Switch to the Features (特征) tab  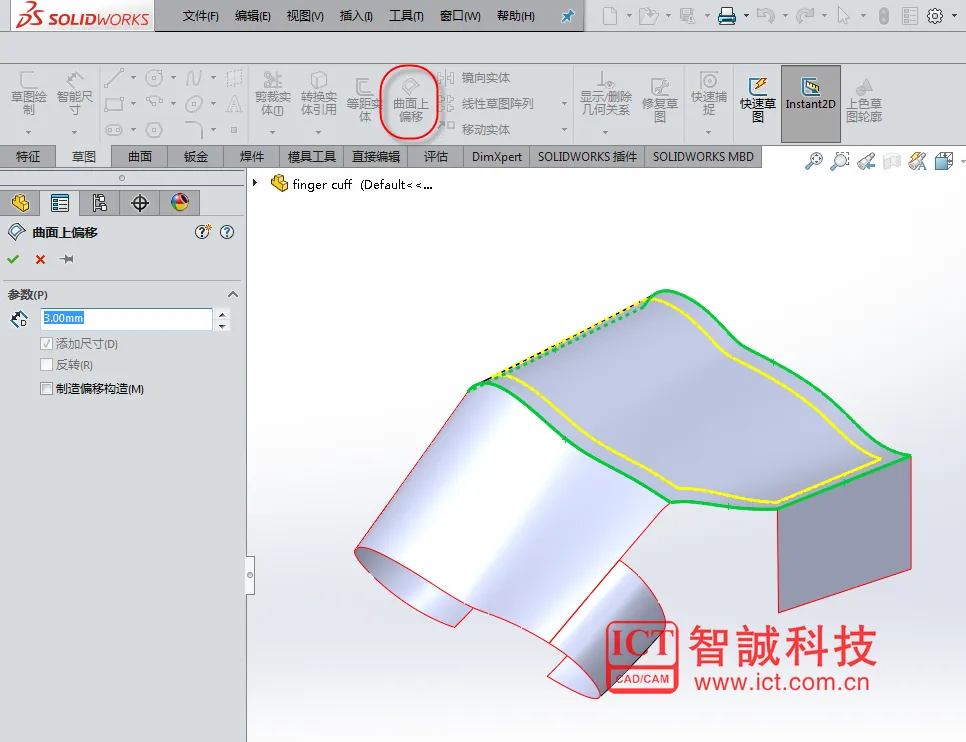point(28,157)
